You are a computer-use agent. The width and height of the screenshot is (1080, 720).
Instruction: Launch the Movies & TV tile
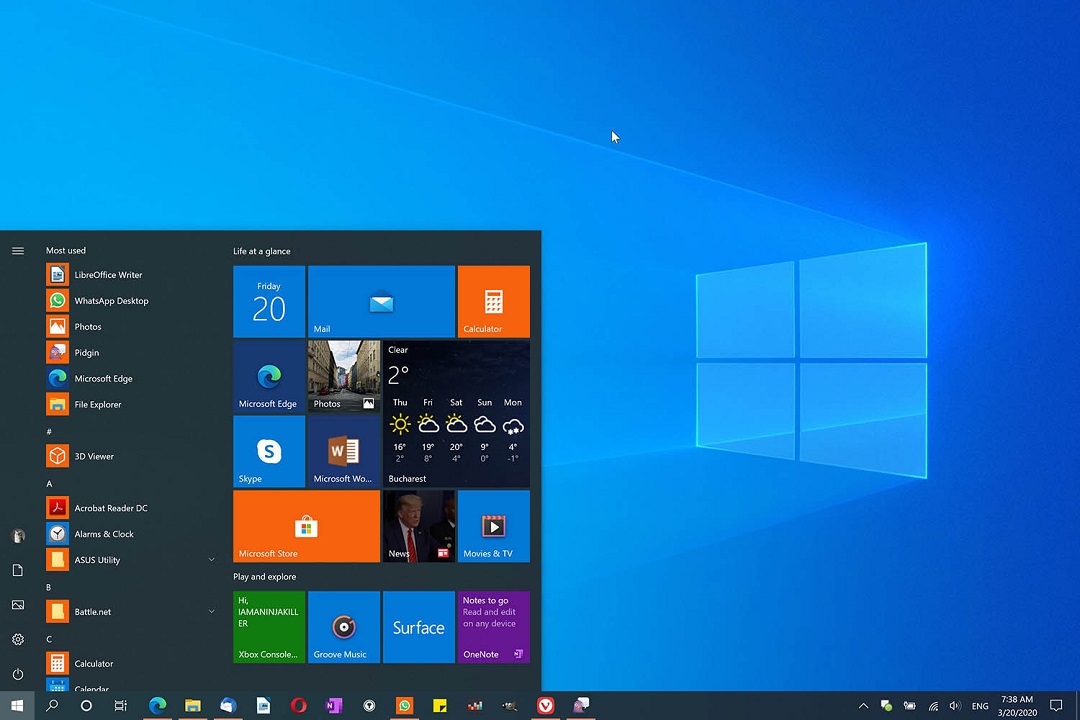493,526
